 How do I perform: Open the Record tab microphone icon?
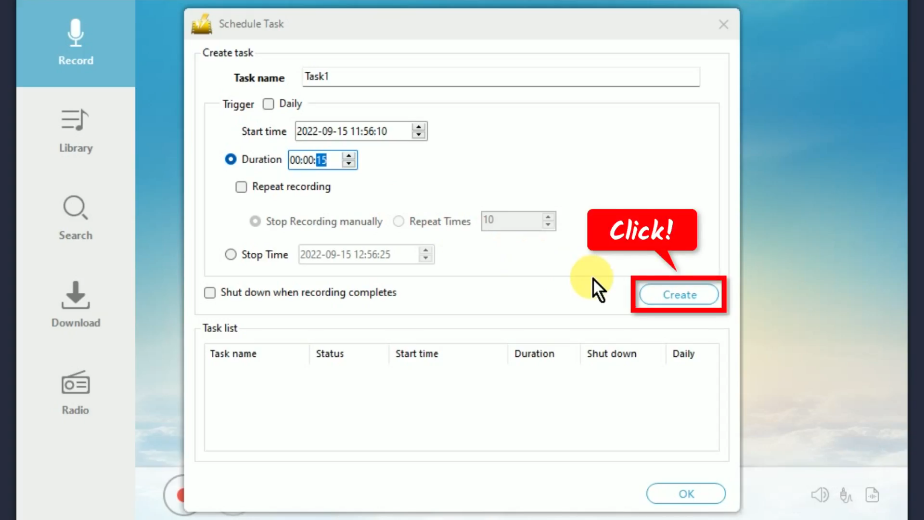click(75, 33)
